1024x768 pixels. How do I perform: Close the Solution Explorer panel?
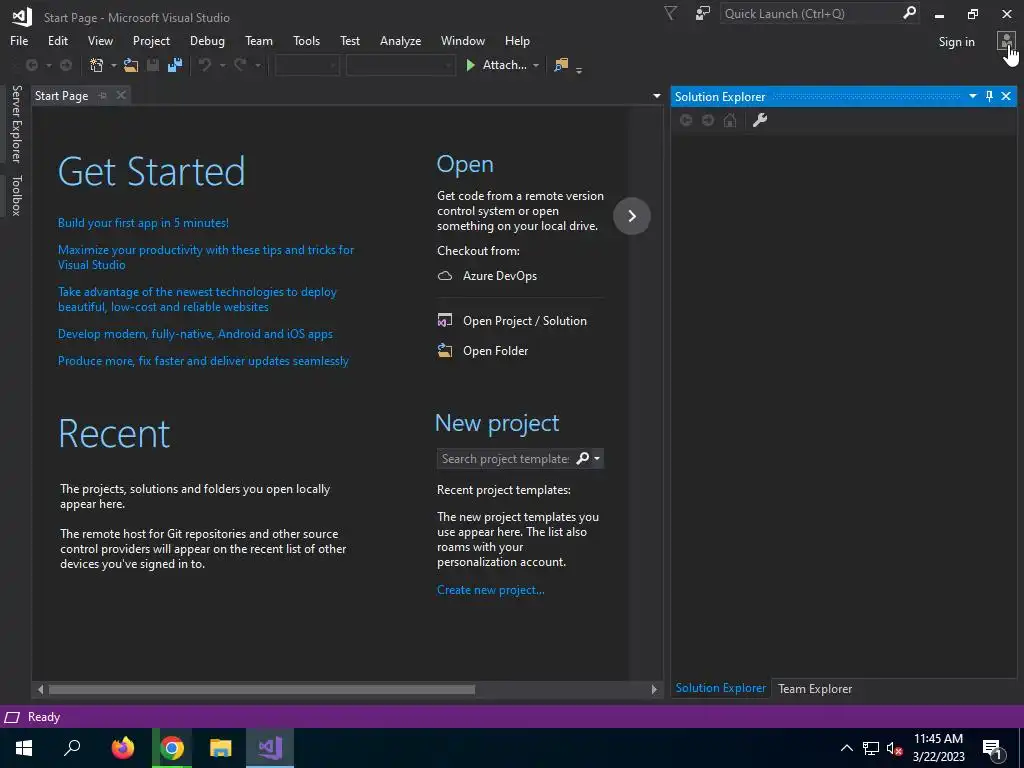point(1006,96)
